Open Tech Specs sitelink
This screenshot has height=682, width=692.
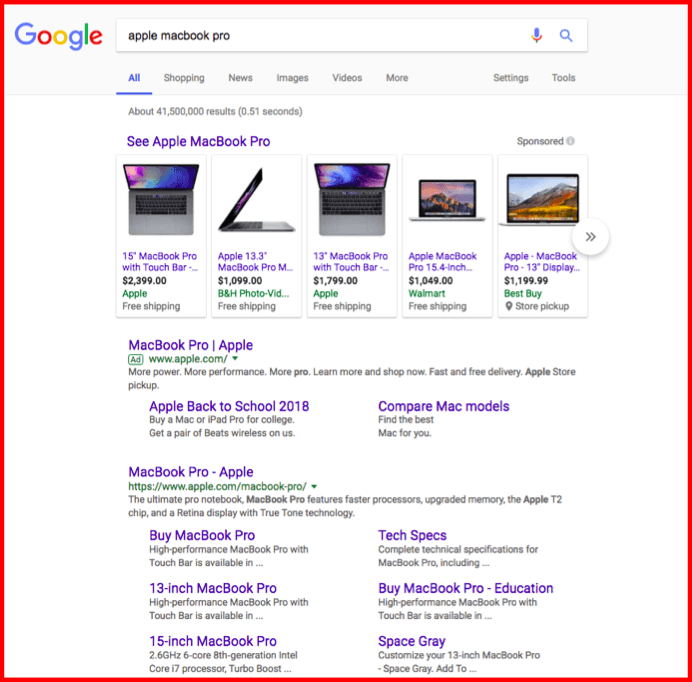(x=412, y=535)
